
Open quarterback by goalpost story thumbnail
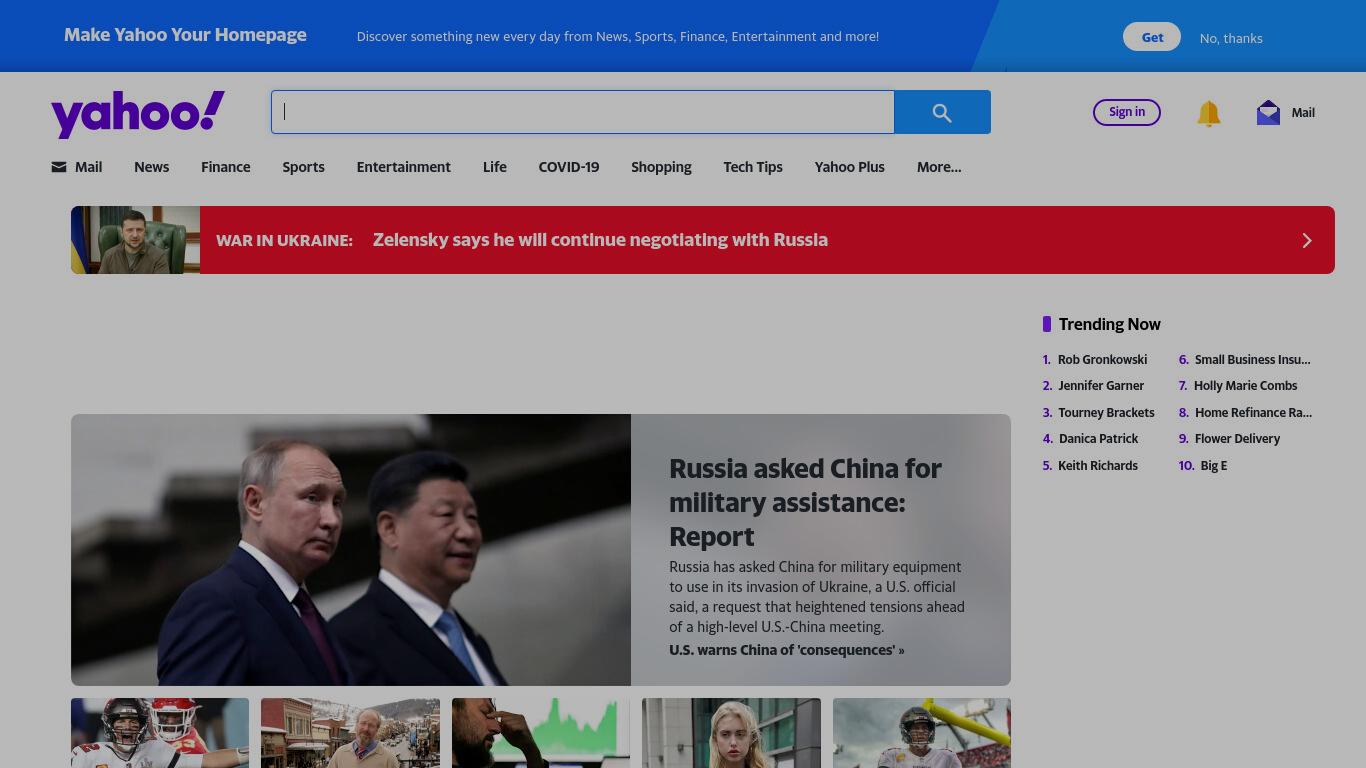[922, 733]
